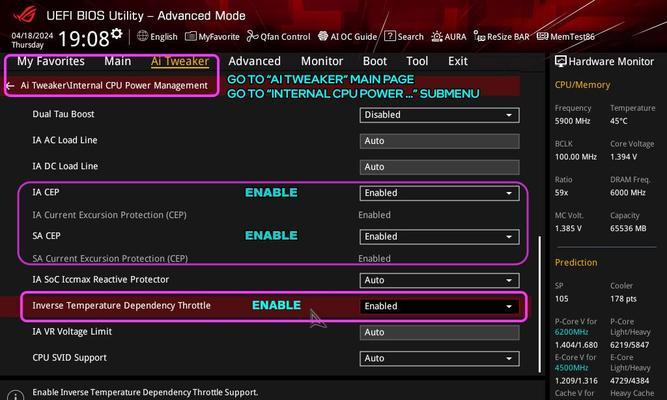Select the Dual Tau Boost row label
The image size is (667, 400).
pyautogui.click(x=63, y=114)
